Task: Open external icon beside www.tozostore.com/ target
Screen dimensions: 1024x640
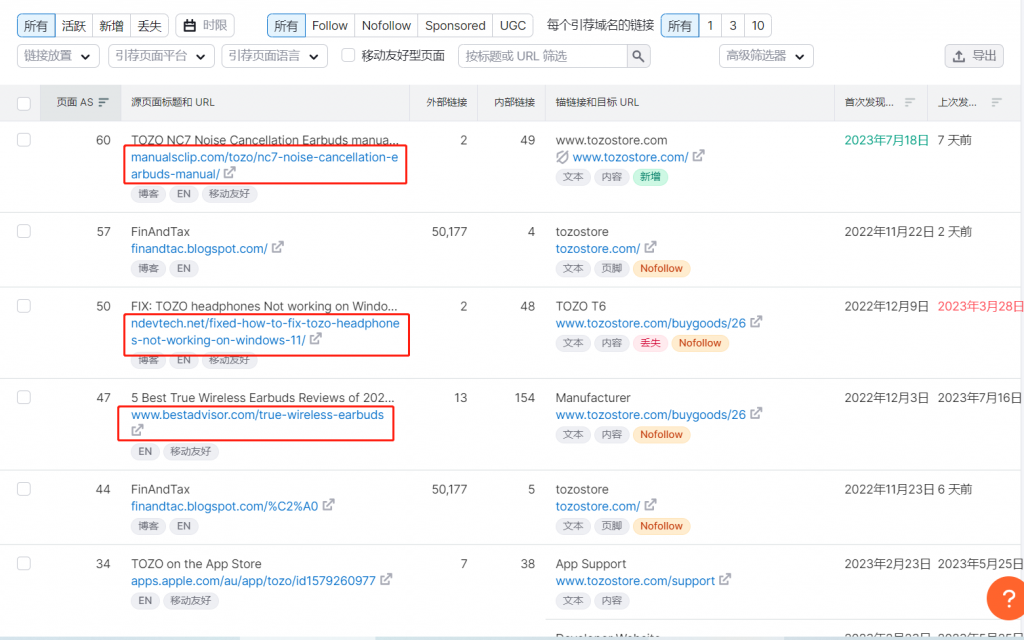Action: point(699,156)
